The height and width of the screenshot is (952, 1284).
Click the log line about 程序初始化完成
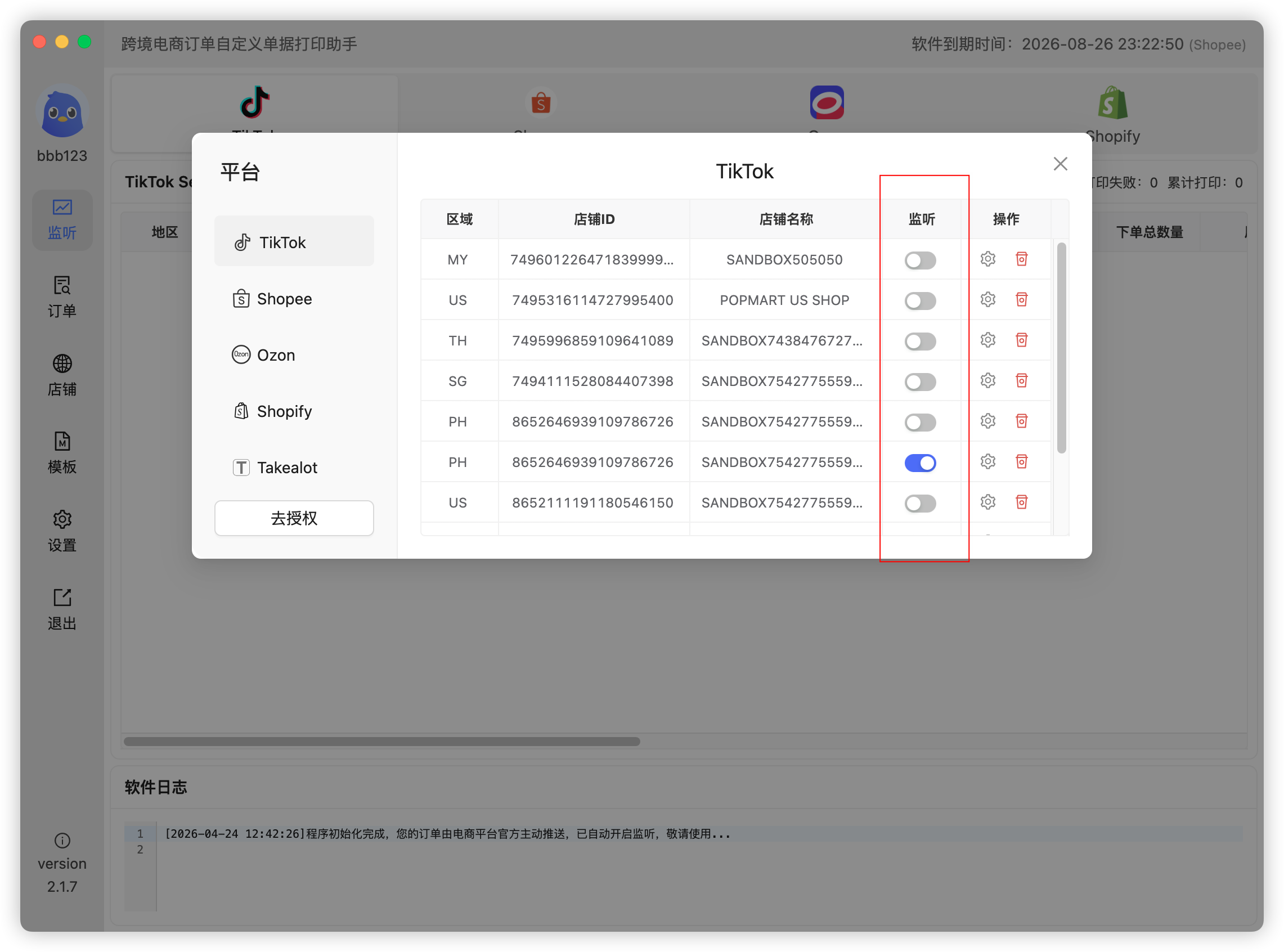pyautogui.click(x=447, y=834)
